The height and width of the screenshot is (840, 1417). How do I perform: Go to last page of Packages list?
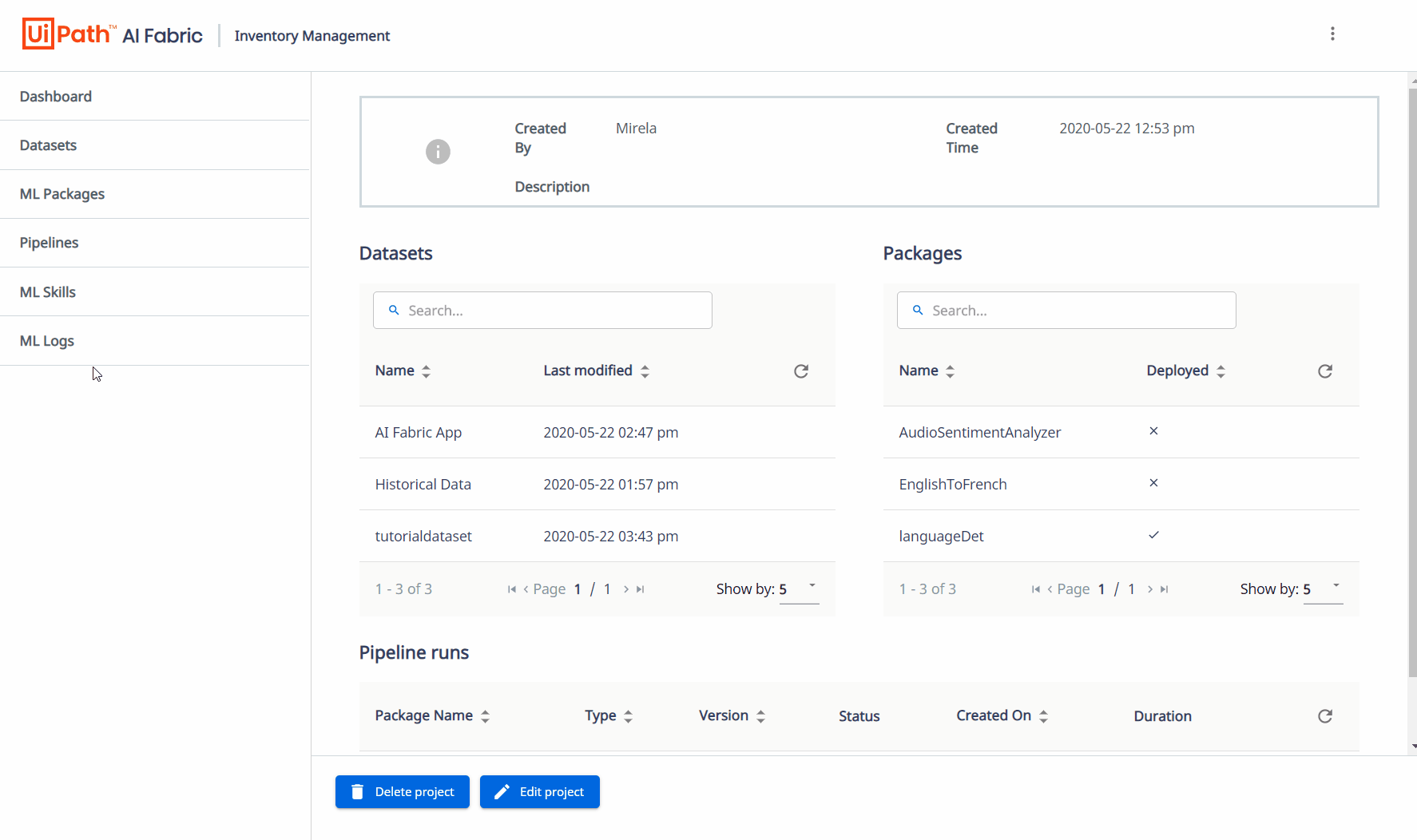tap(1164, 588)
